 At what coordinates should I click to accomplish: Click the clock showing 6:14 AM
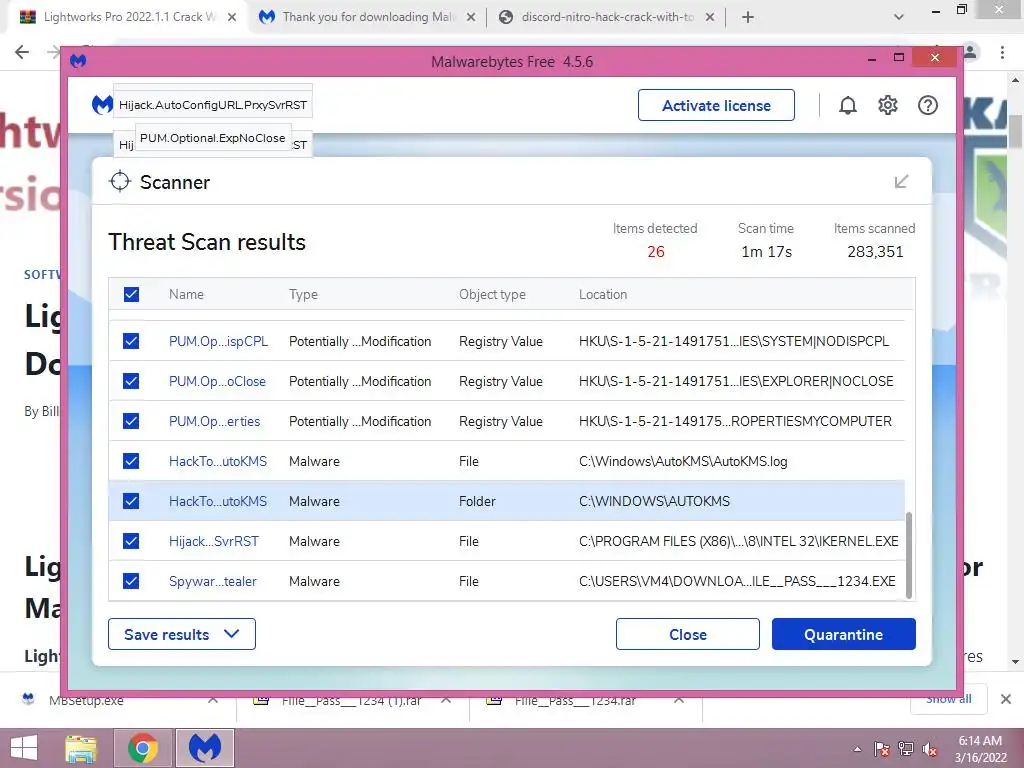[980, 741]
